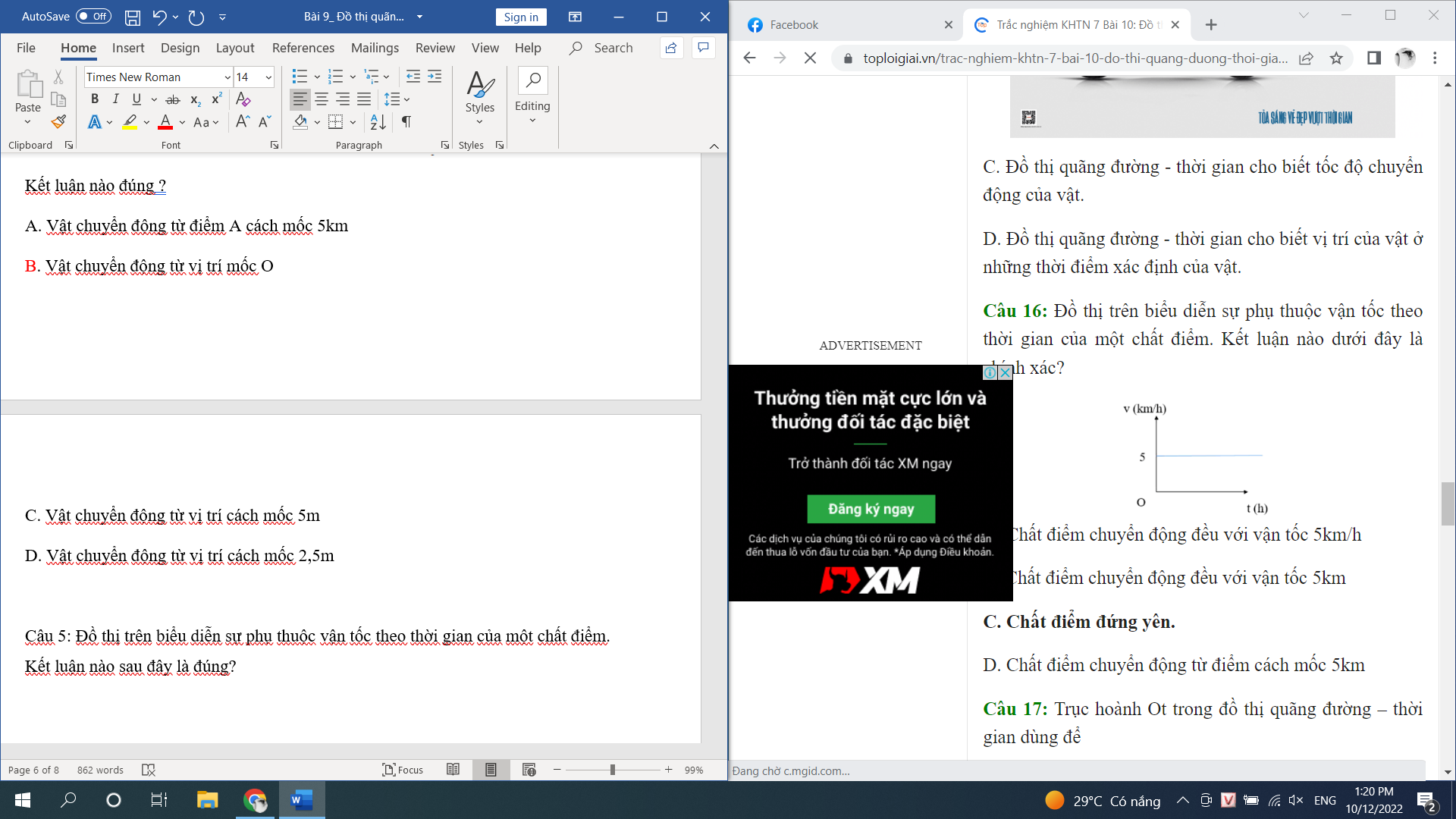
Task: Click zoom slider handle in Word status bar
Action: [613, 770]
